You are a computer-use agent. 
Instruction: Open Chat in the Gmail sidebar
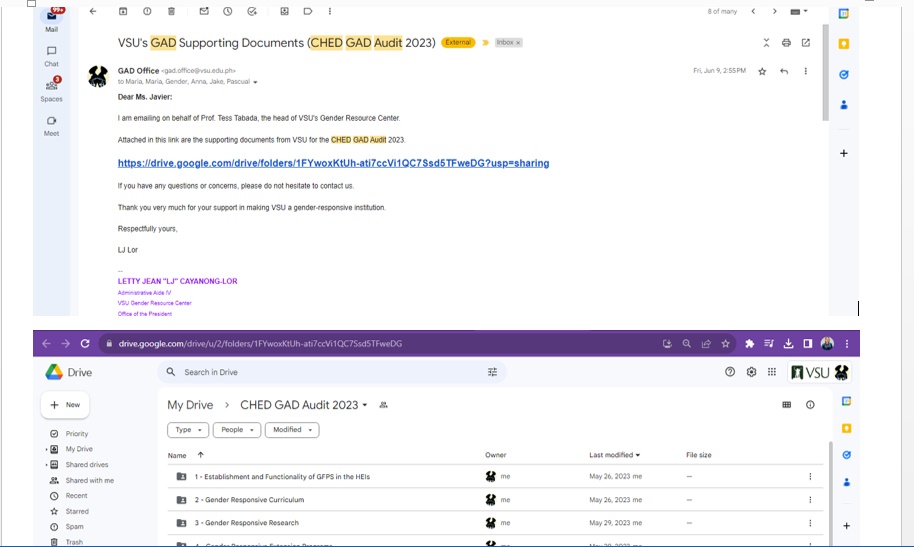[x=51, y=55]
